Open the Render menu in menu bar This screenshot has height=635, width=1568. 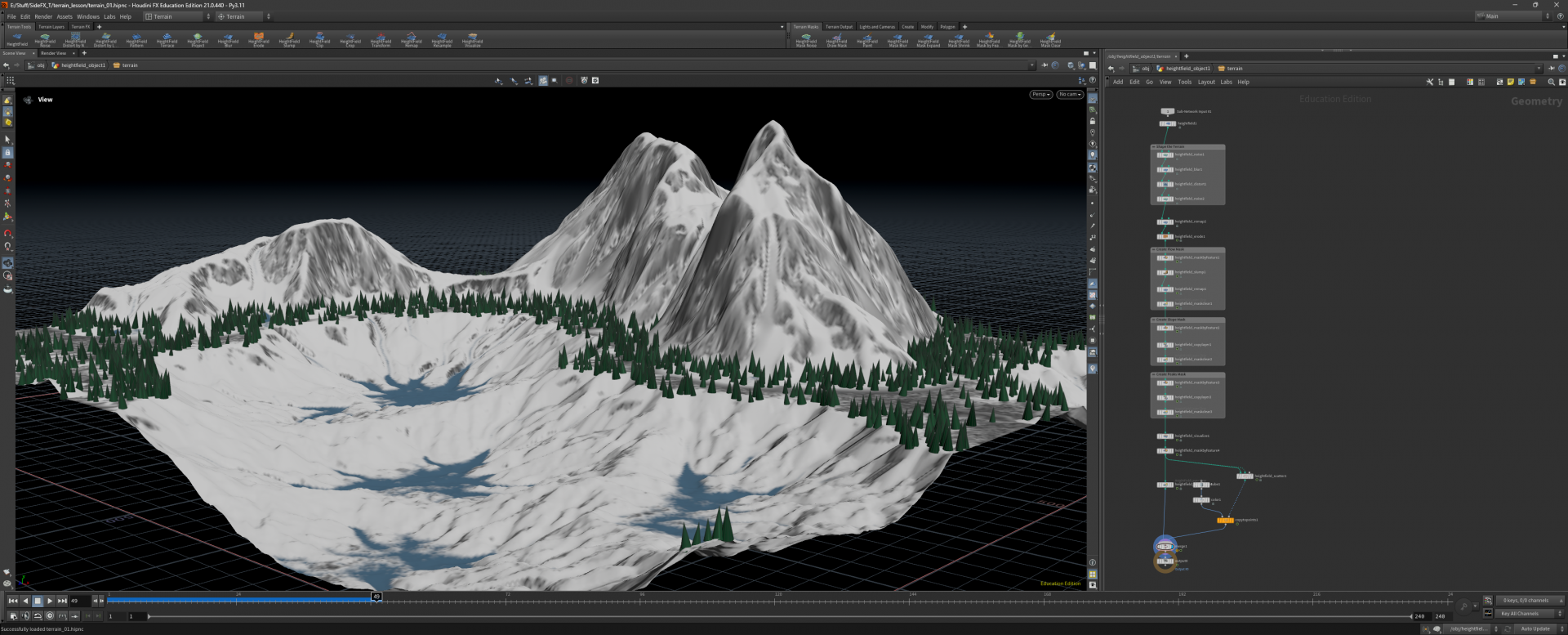(x=43, y=16)
